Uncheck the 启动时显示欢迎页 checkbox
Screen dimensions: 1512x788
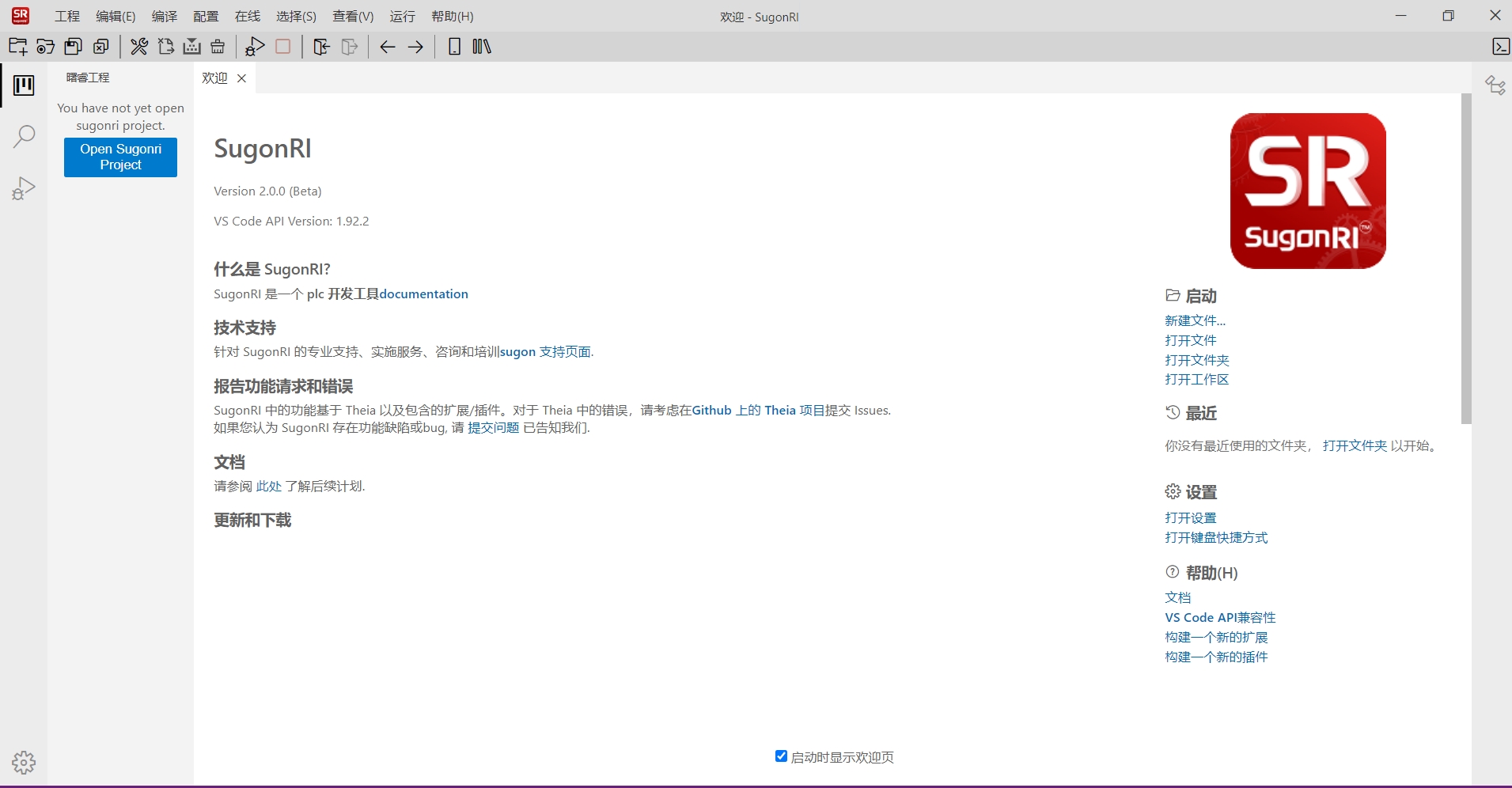[781, 756]
